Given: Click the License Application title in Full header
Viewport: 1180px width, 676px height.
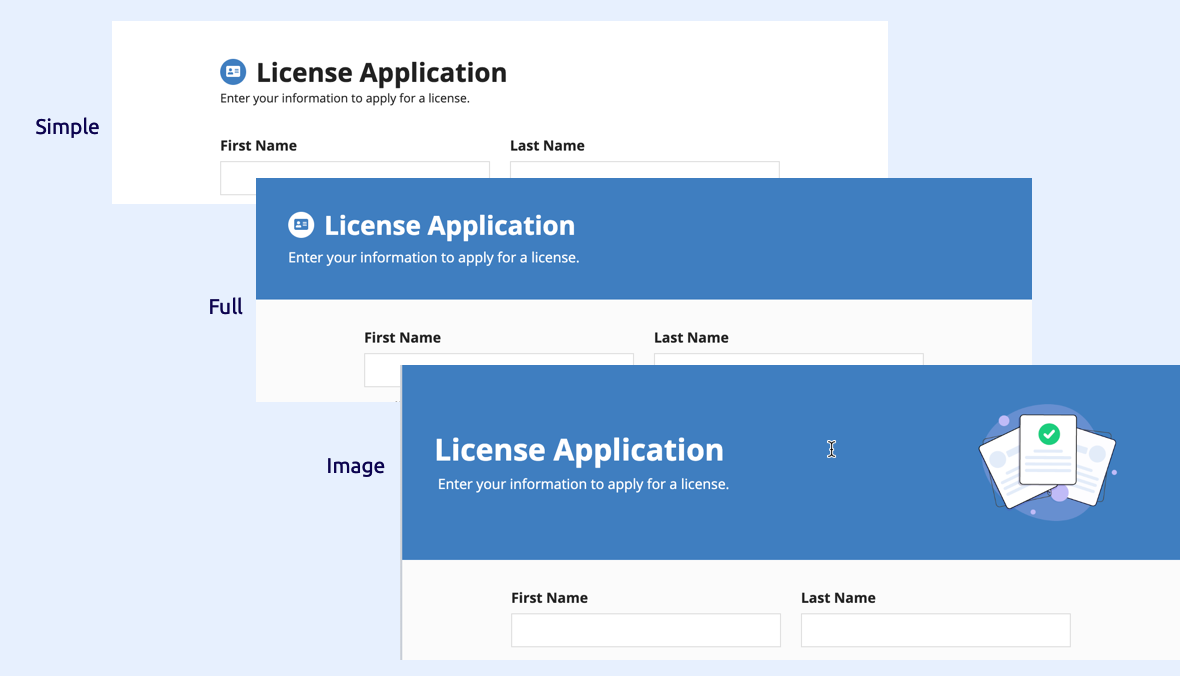Looking at the screenshot, I should click(449, 226).
